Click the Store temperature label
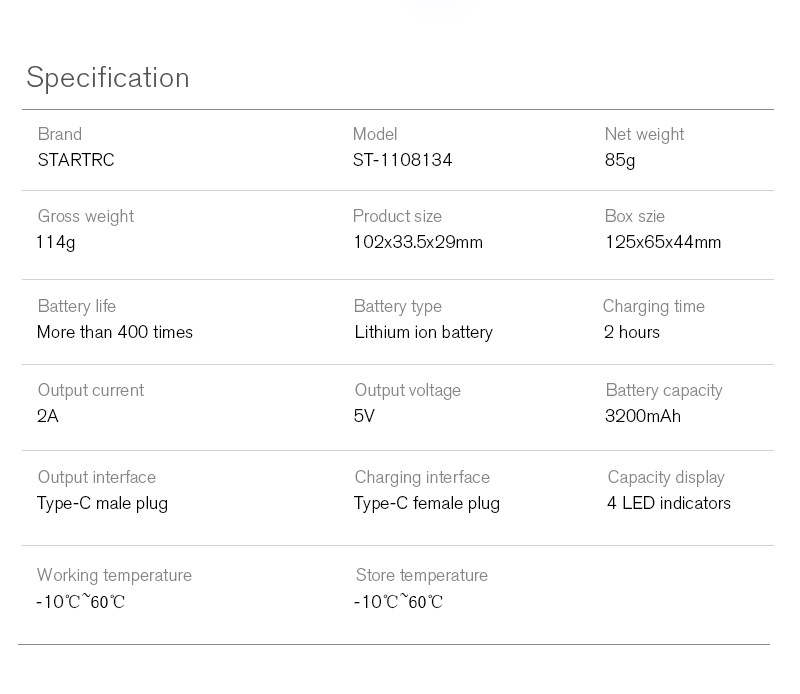This screenshot has height=694, width=800. click(421, 575)
